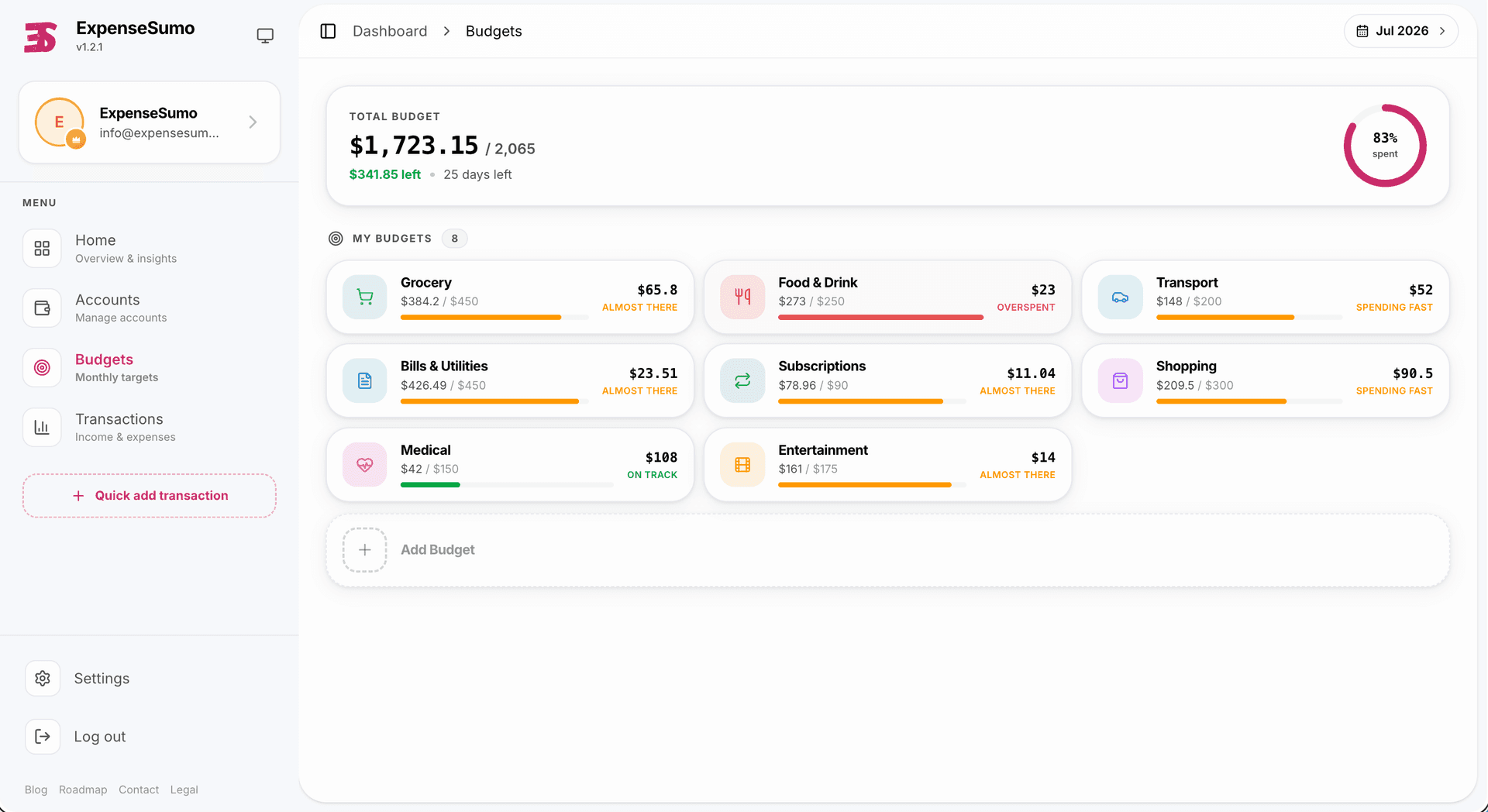Viewport: 1488px width, 812px height.
Task: Open the Jul 2026 month selector
Action: pos(1400,31)
